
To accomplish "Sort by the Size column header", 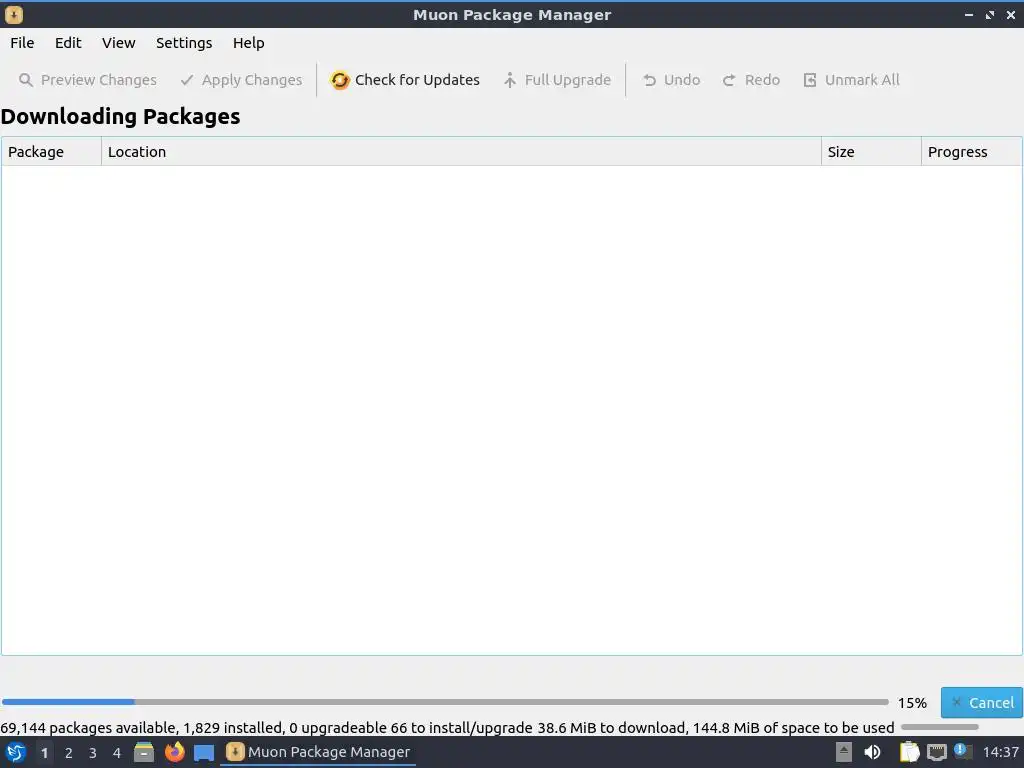I will tap(871, 152).
